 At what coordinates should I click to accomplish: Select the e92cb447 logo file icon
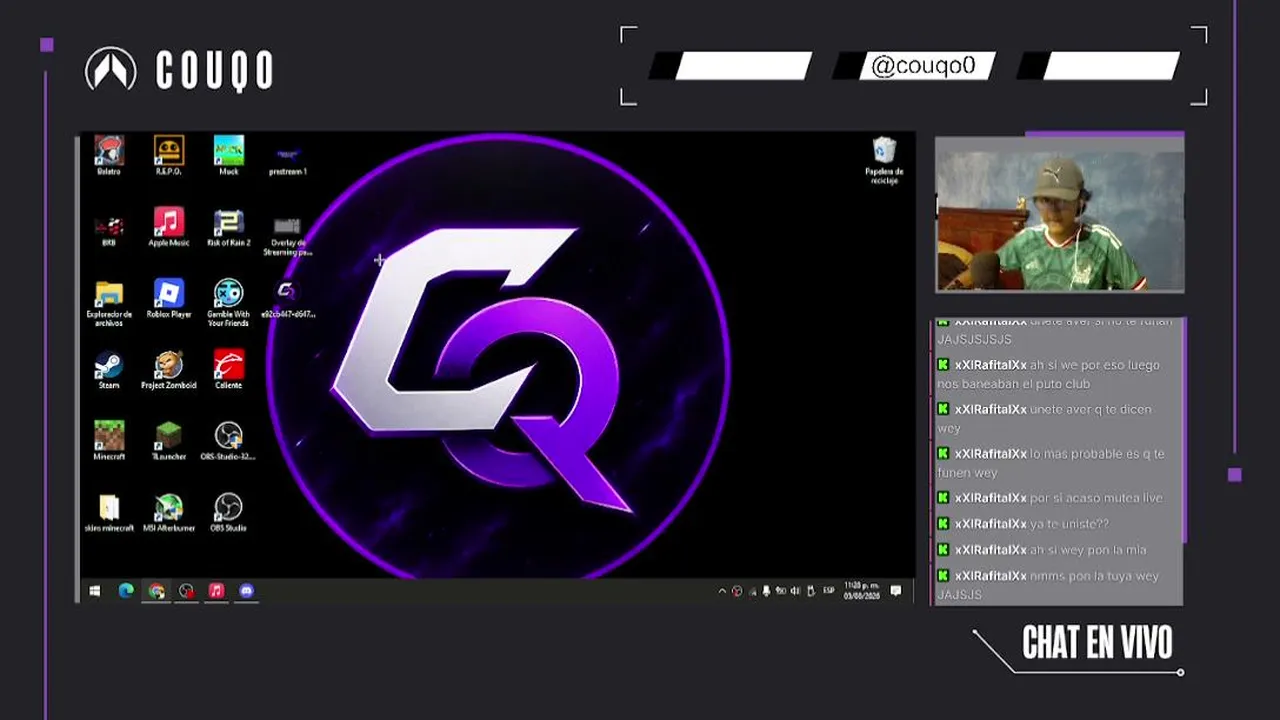[x=287, y=299]
